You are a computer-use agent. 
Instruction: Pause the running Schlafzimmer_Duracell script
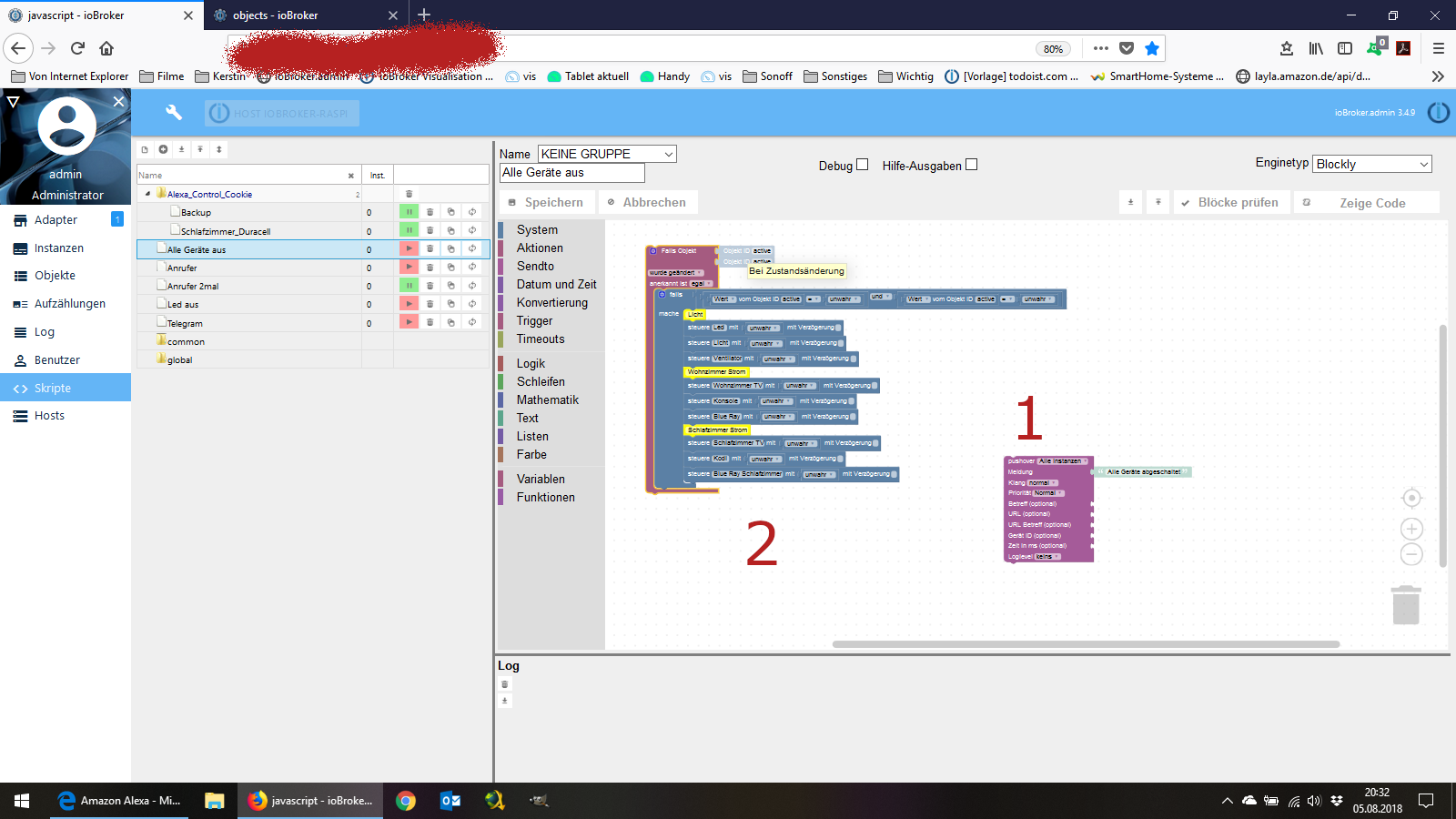tap(409, 231)
